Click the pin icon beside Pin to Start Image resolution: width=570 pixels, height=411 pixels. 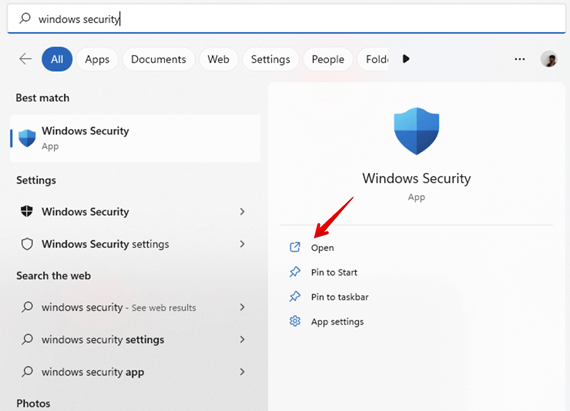(x=295, y=272)
